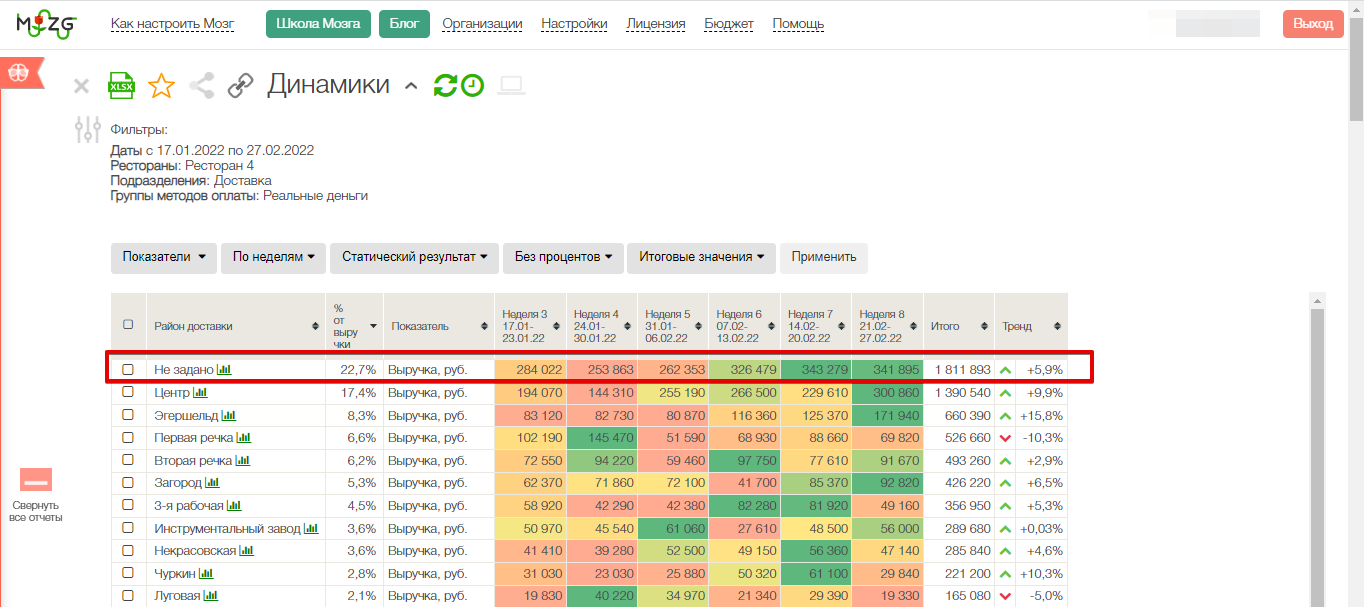Copy report link with chain icon
The width and height of the screenshot is (1364, 607).
pyautogui.click(x=240, y=86)
